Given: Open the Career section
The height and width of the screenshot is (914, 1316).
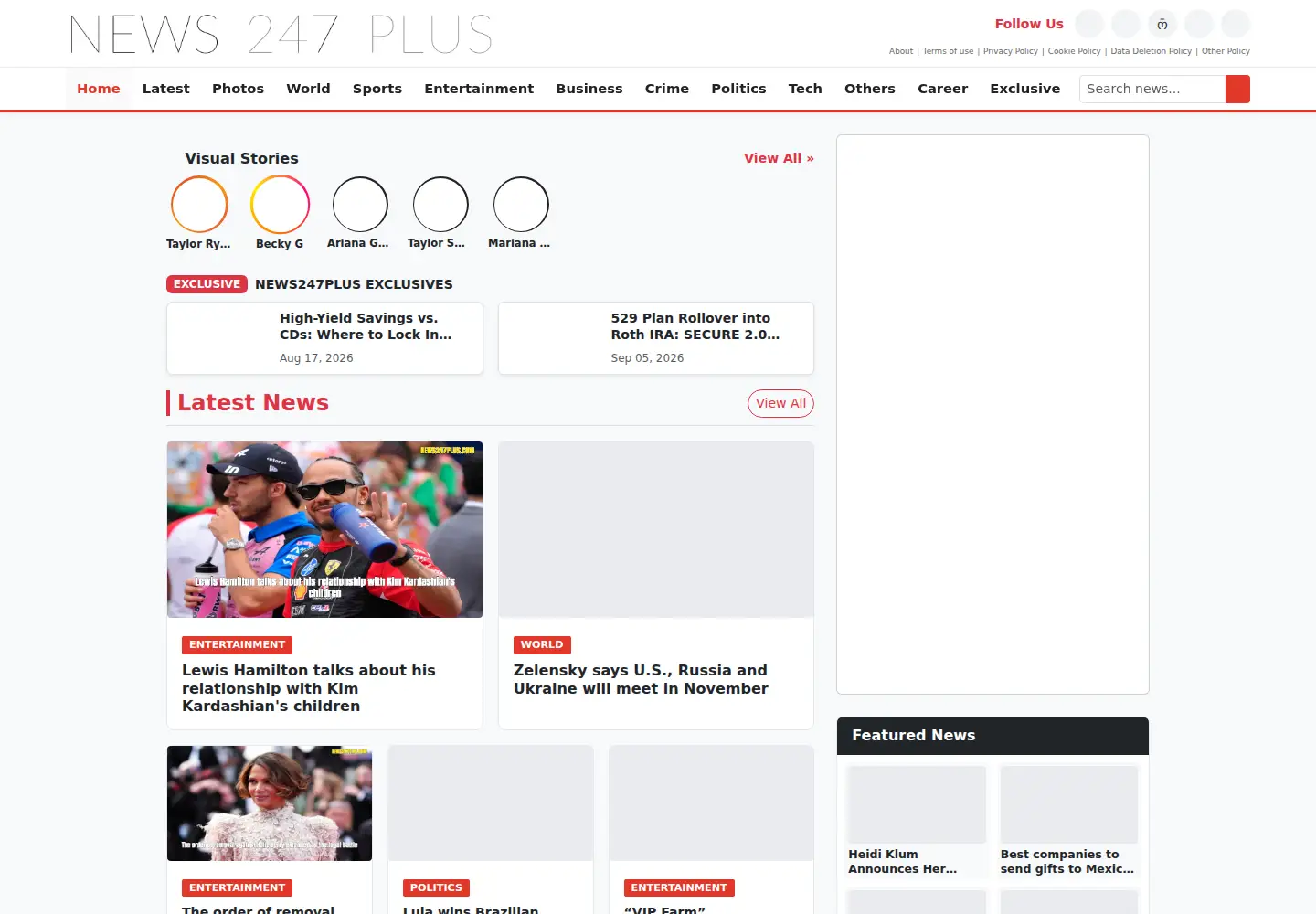Looking at the screenshot, I should point(942,89).
